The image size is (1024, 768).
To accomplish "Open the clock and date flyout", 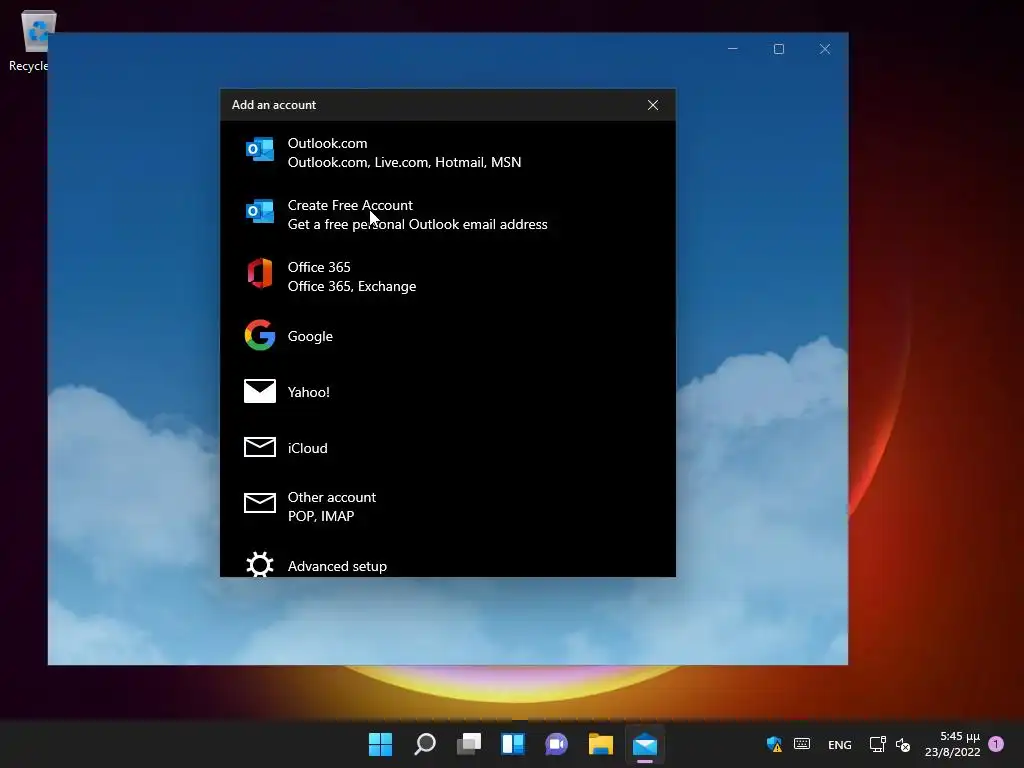I will [952, 744].
